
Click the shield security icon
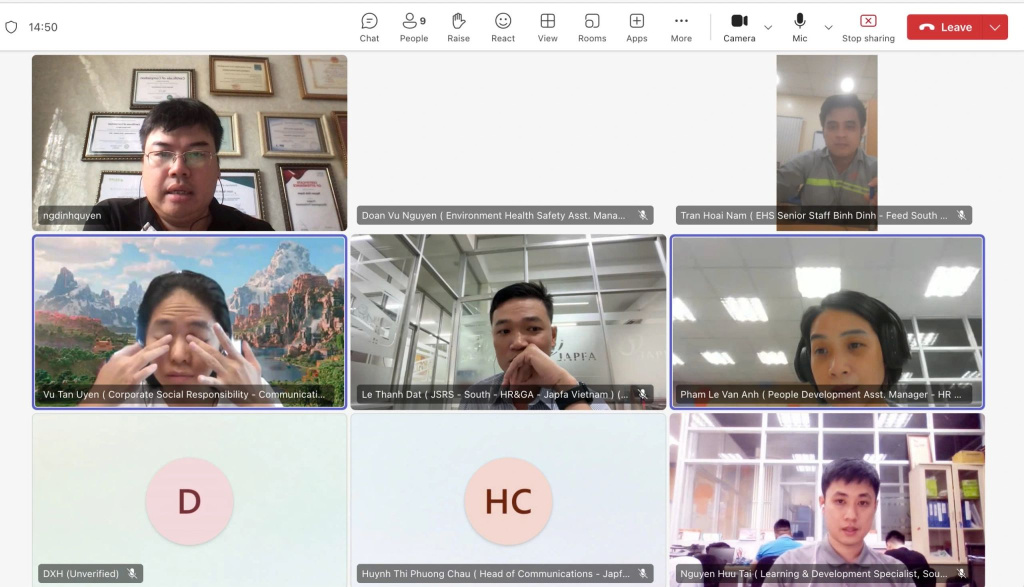tap(12, 27)
